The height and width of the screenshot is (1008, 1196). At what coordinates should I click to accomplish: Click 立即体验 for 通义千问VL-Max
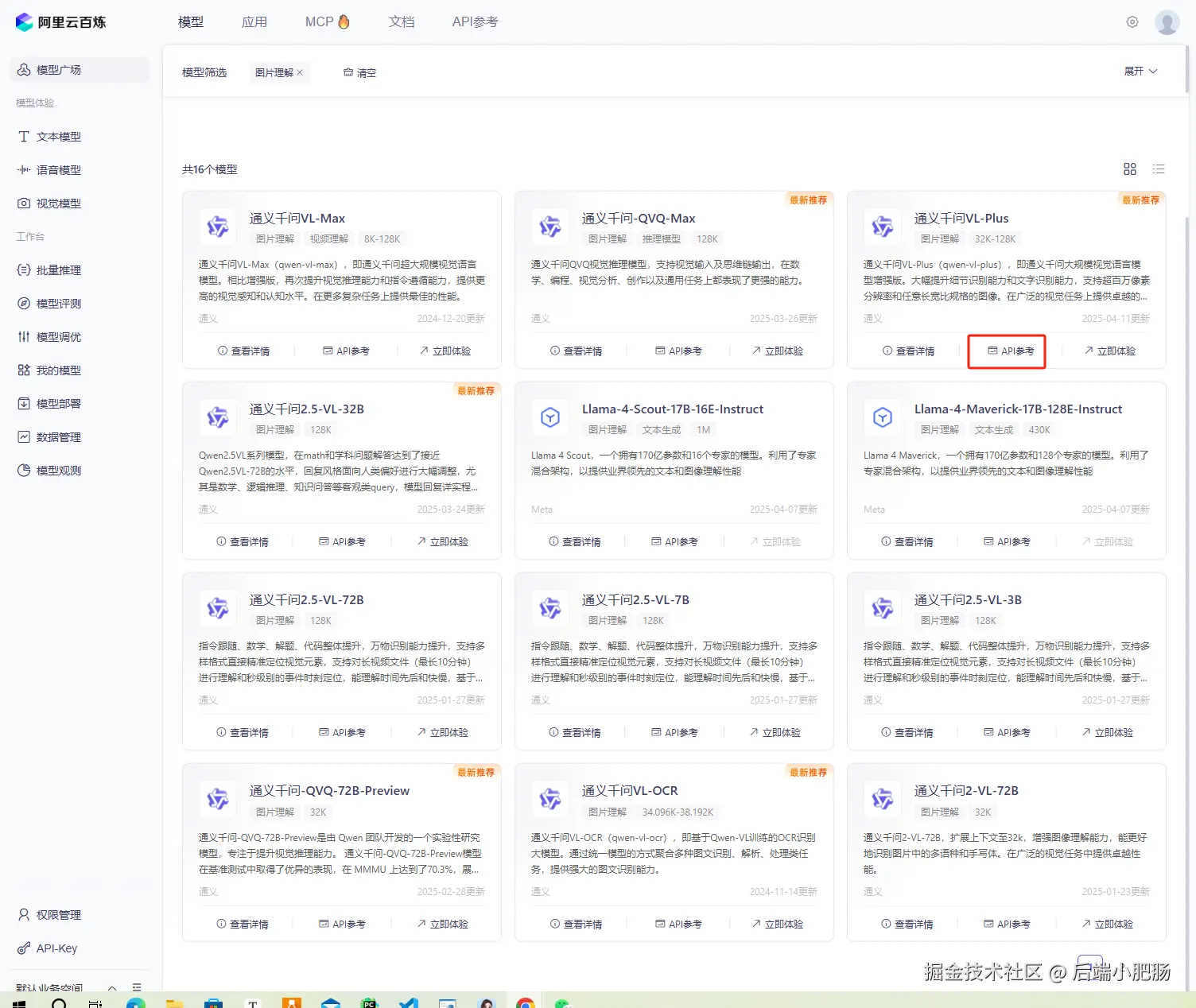click(445, 351)
